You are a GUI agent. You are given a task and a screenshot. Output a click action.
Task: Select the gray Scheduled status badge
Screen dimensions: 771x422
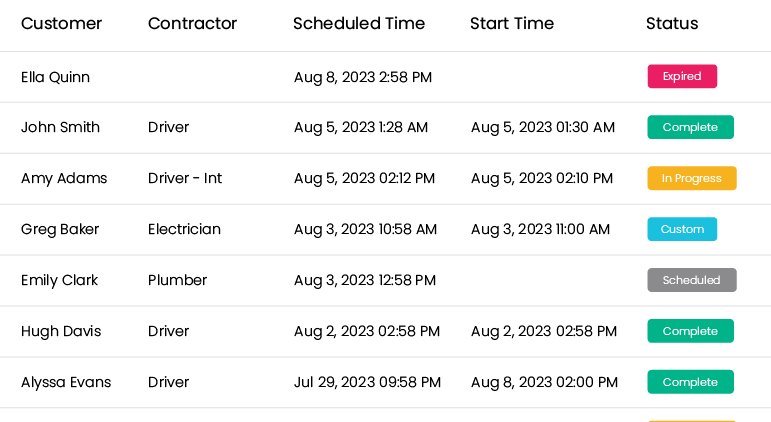tap(692, 280)
